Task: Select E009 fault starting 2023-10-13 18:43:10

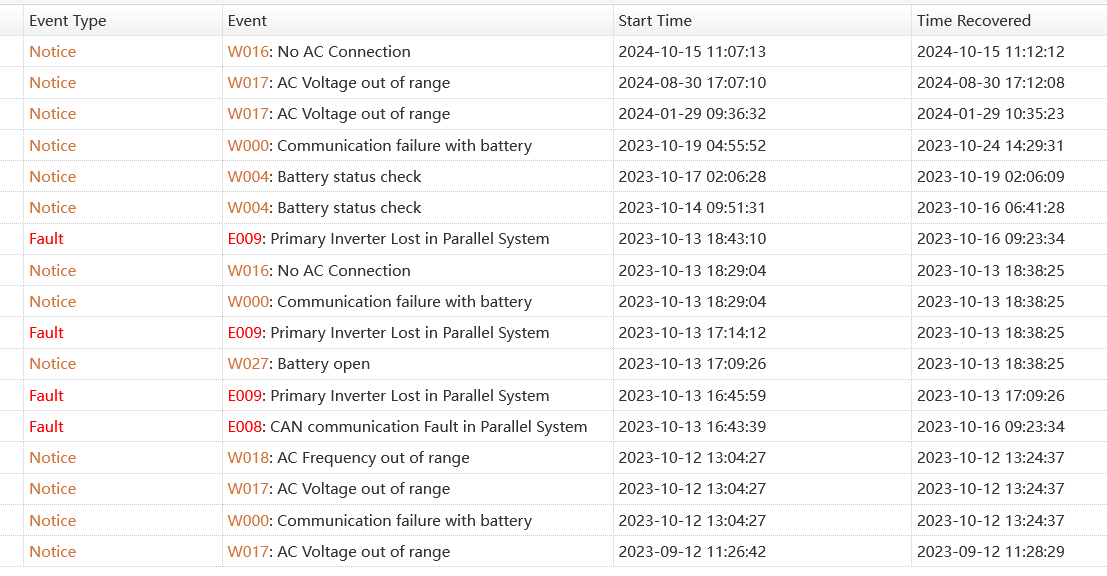Action: point(388,239)
